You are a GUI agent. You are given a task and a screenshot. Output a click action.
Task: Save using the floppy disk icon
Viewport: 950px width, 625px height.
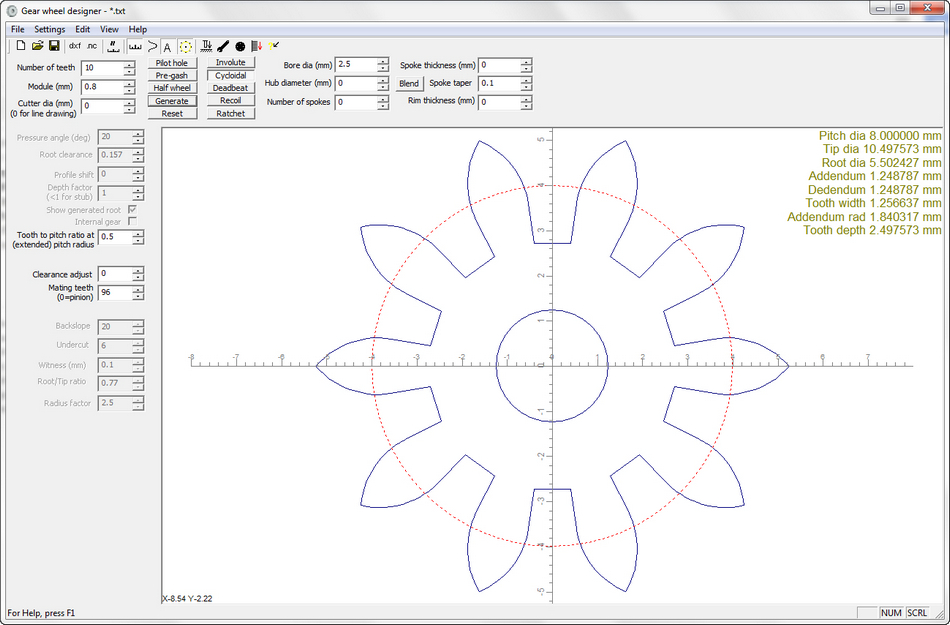53,46
